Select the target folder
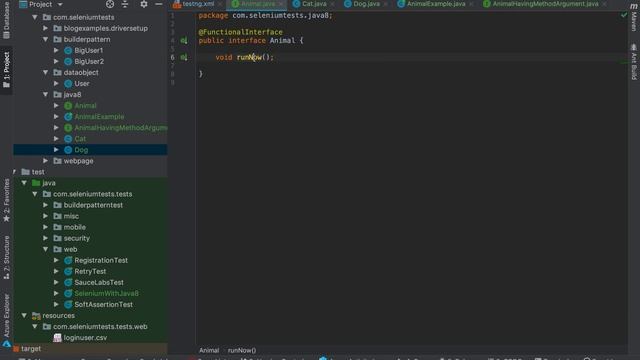 [31, 349]
